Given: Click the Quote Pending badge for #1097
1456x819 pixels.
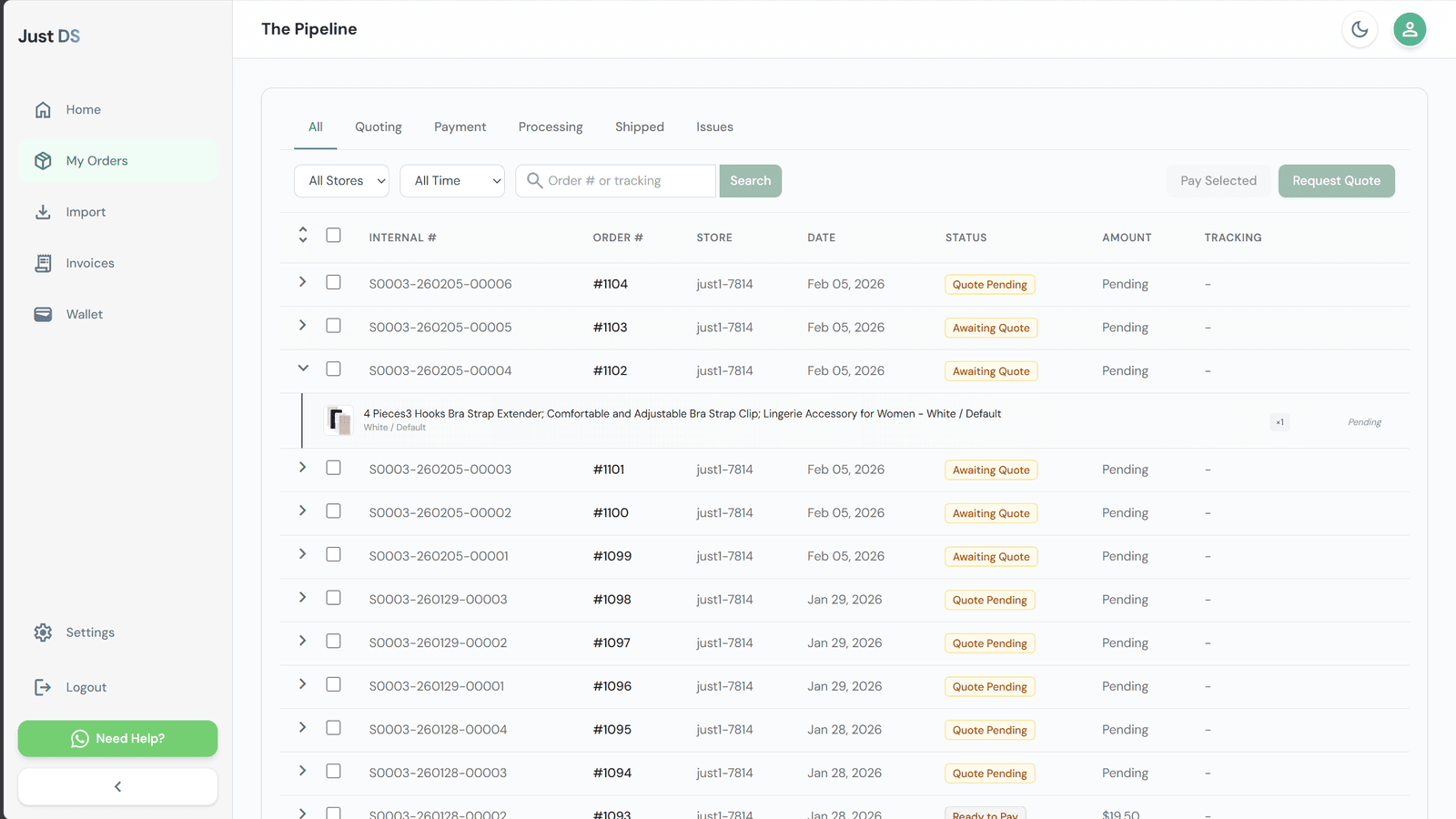Looking at the screenshot, I should [990, 643].
